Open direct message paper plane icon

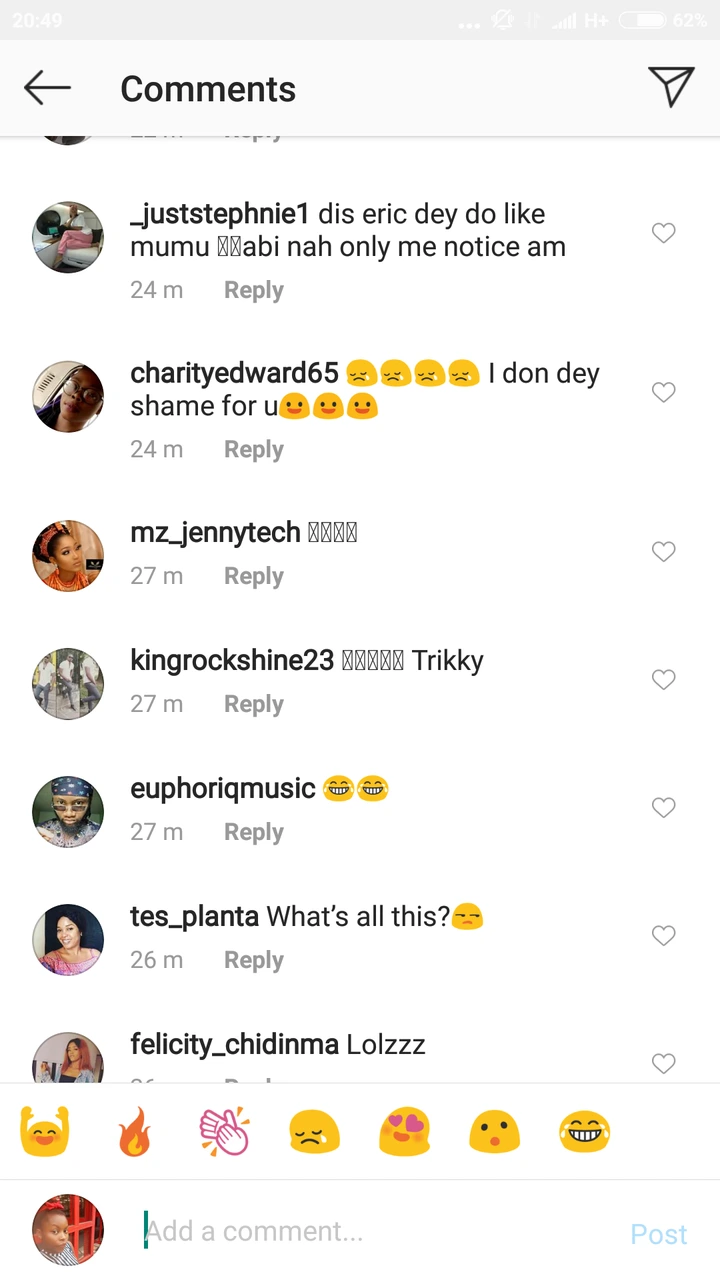(670, 88)
